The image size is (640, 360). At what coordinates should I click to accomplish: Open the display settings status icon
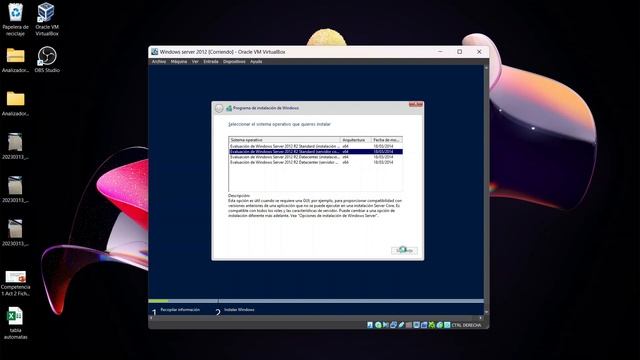pyautogui.click(x=416, y=325)
